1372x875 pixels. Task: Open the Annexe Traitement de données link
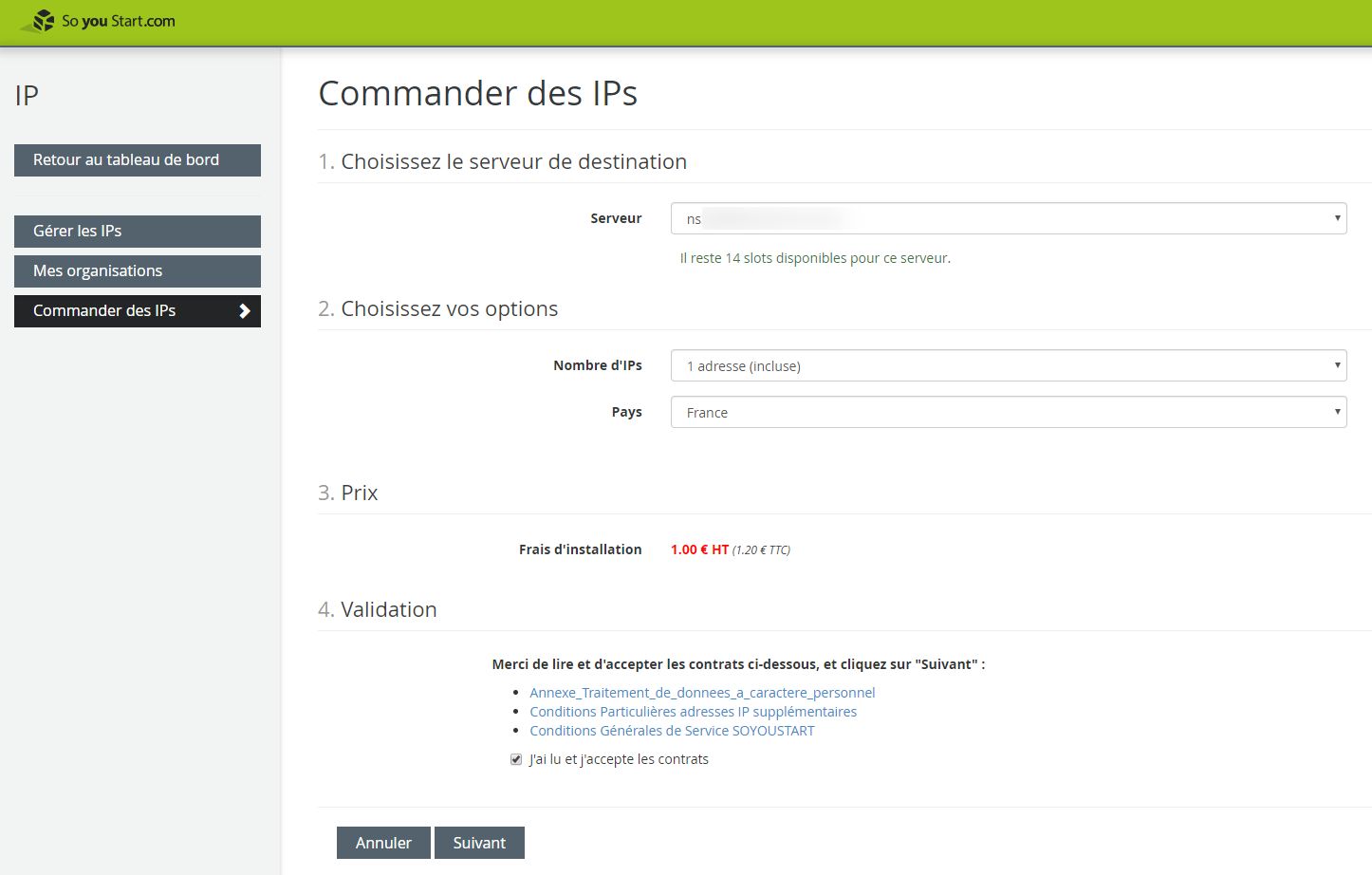coord(702,693)
